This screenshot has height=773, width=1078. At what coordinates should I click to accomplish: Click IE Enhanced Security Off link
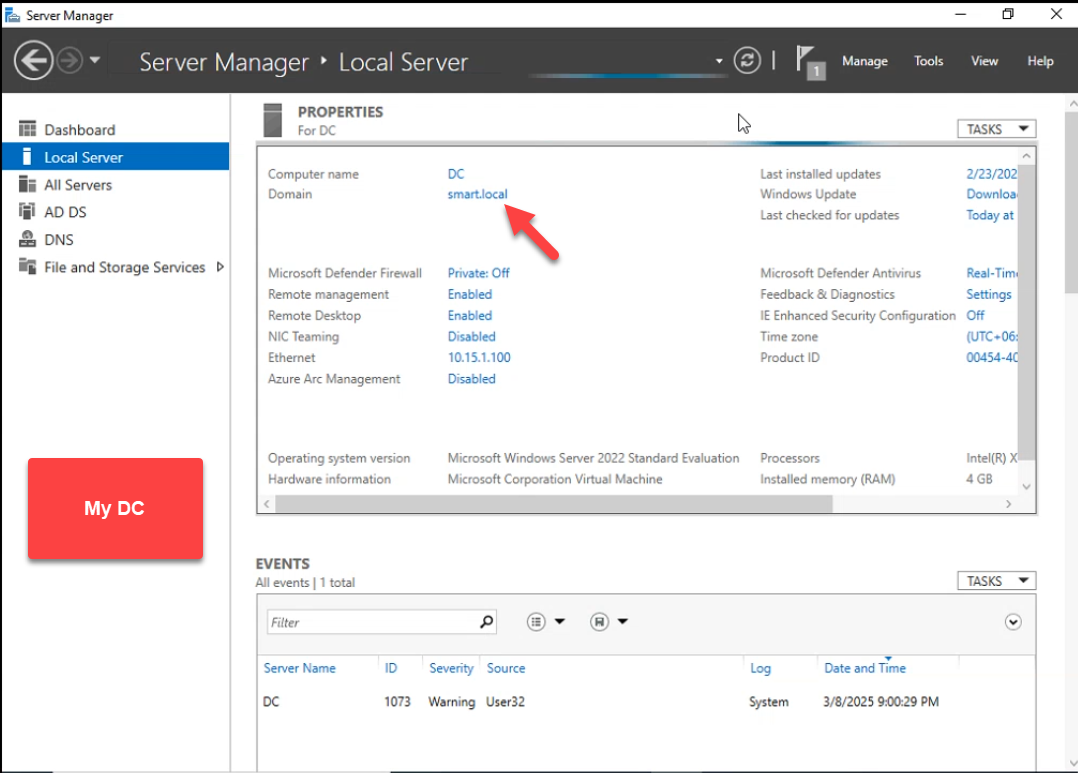pos(975,316)
